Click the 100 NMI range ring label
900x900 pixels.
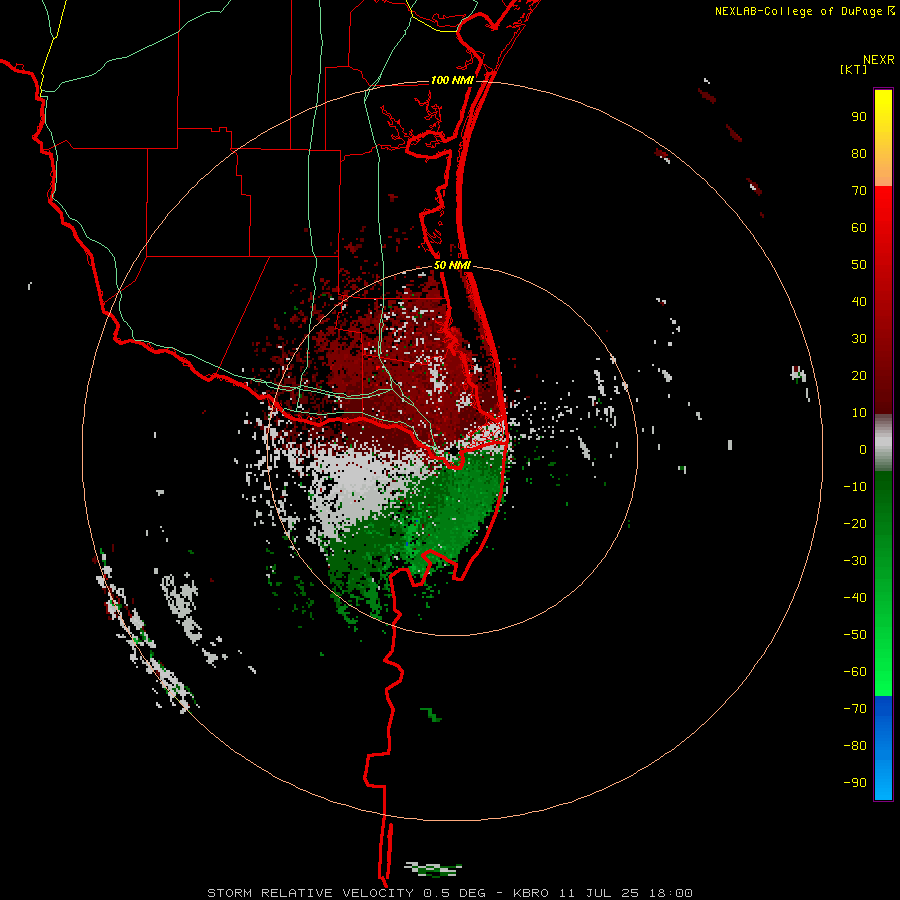pyautogui.click(x=452, y=80)
